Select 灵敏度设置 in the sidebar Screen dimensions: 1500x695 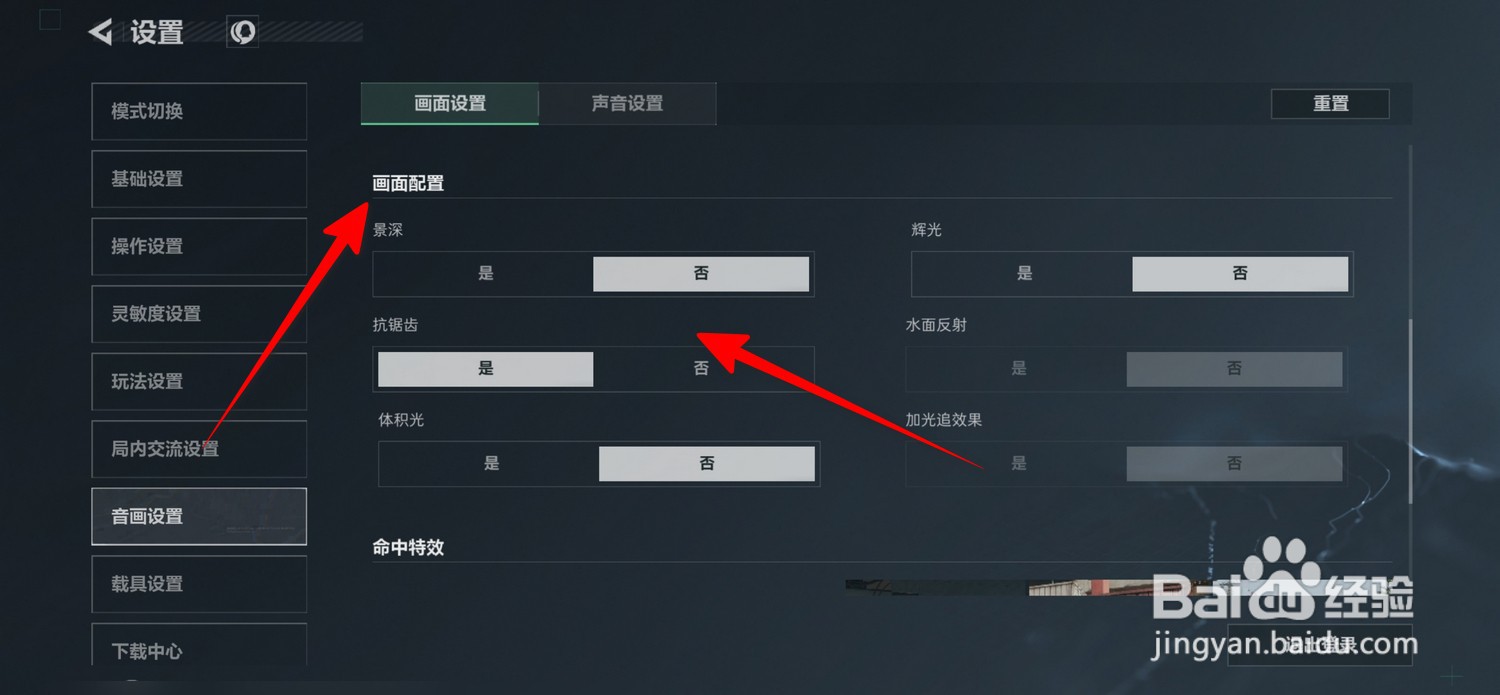click(199, 314)
